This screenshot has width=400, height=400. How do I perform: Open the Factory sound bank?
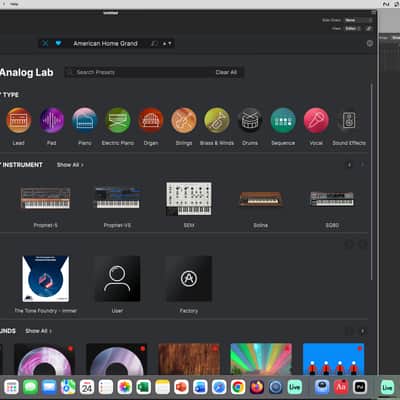[189, 279]
